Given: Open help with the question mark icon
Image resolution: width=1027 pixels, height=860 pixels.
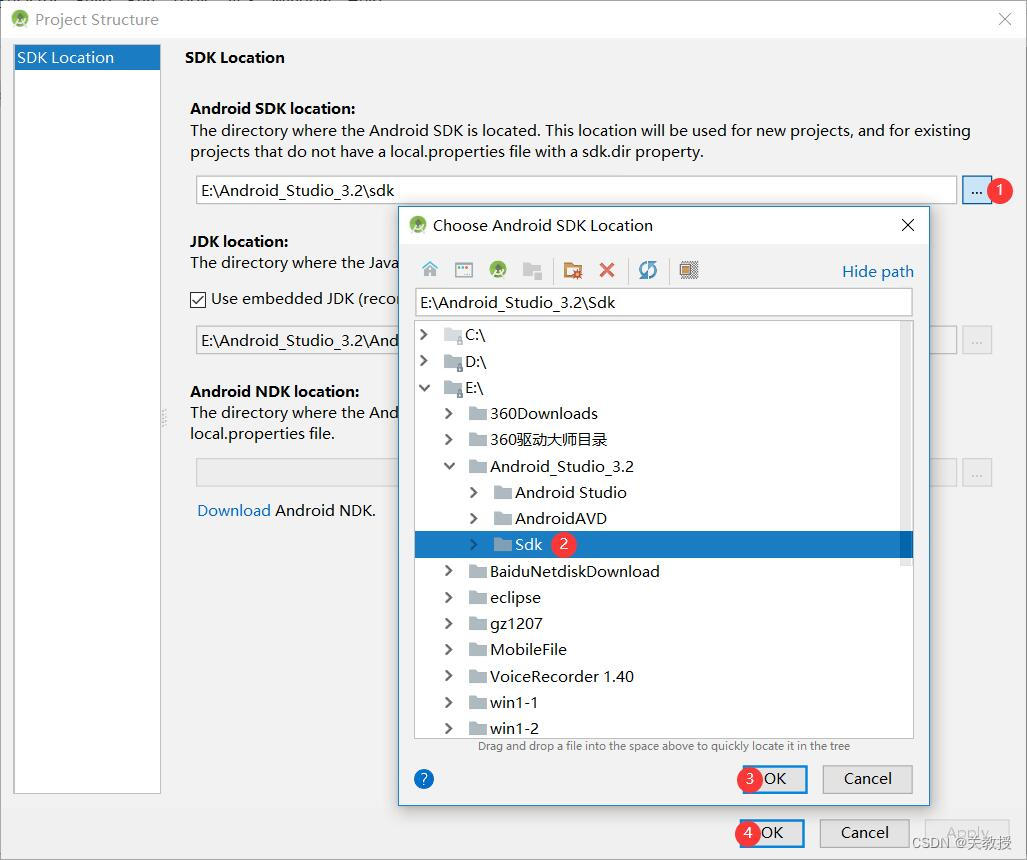Looking at the screenshot, I should (424, 779).
